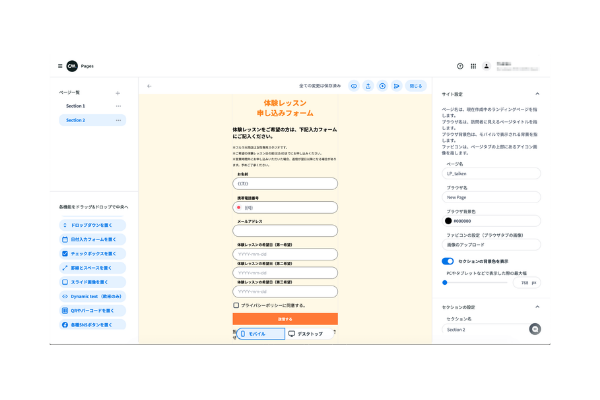
Task: Open the clock history icon in the header
Action: (460, 66)
